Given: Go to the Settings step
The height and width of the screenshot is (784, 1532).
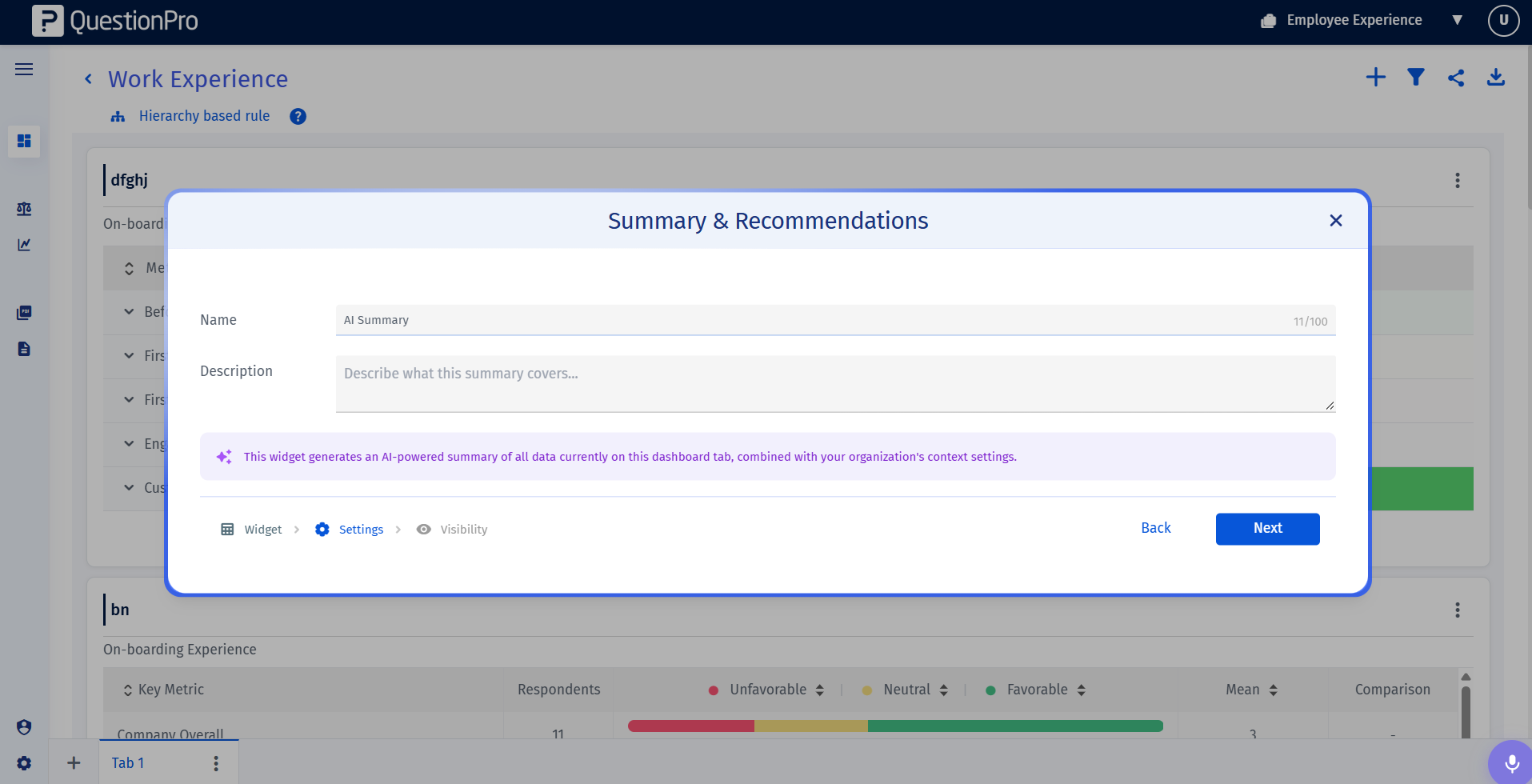Looking at the screenshot, I should pyautogui.click(x=349, y=530).
